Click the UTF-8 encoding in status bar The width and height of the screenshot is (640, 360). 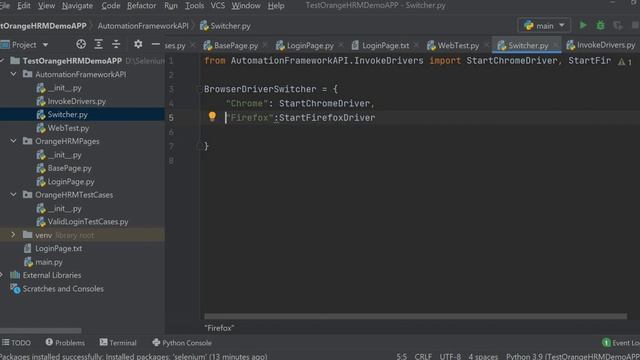(x=450, y=356)
